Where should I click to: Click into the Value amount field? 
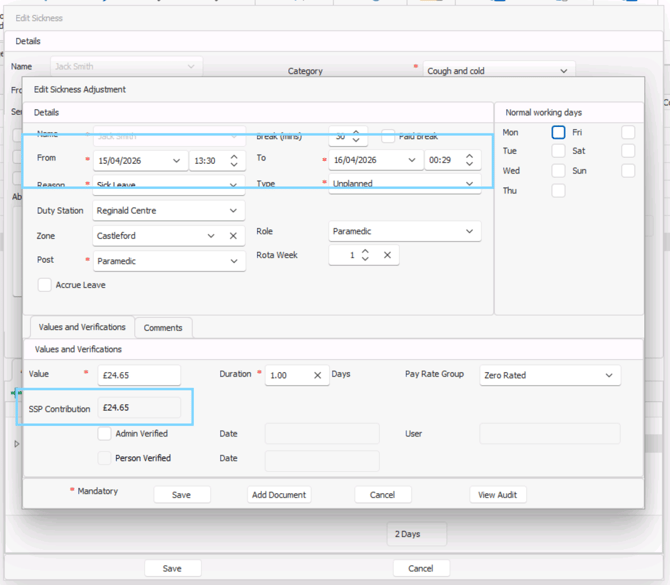pyautogui.click(x=139, y=375)
